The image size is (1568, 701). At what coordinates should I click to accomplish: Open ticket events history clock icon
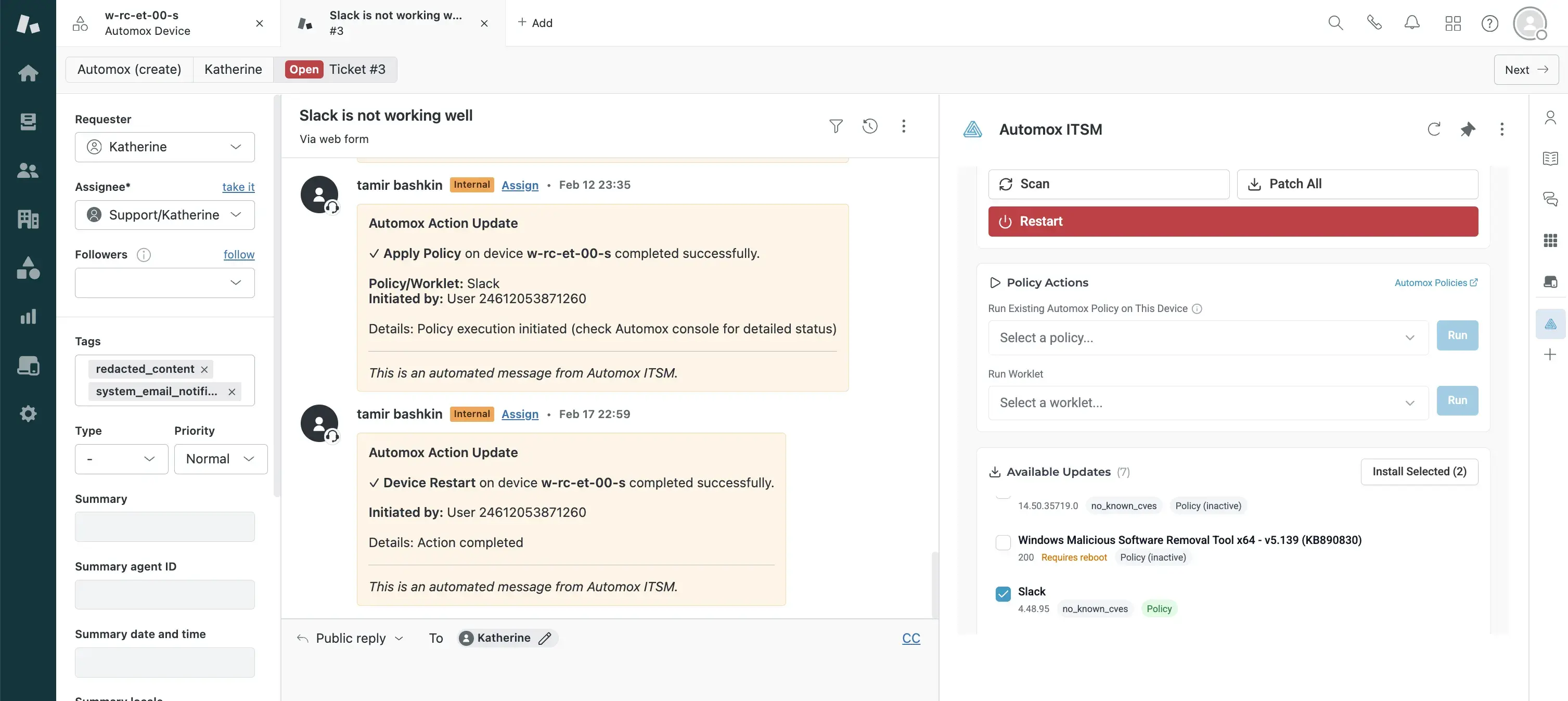pos(870,126)
